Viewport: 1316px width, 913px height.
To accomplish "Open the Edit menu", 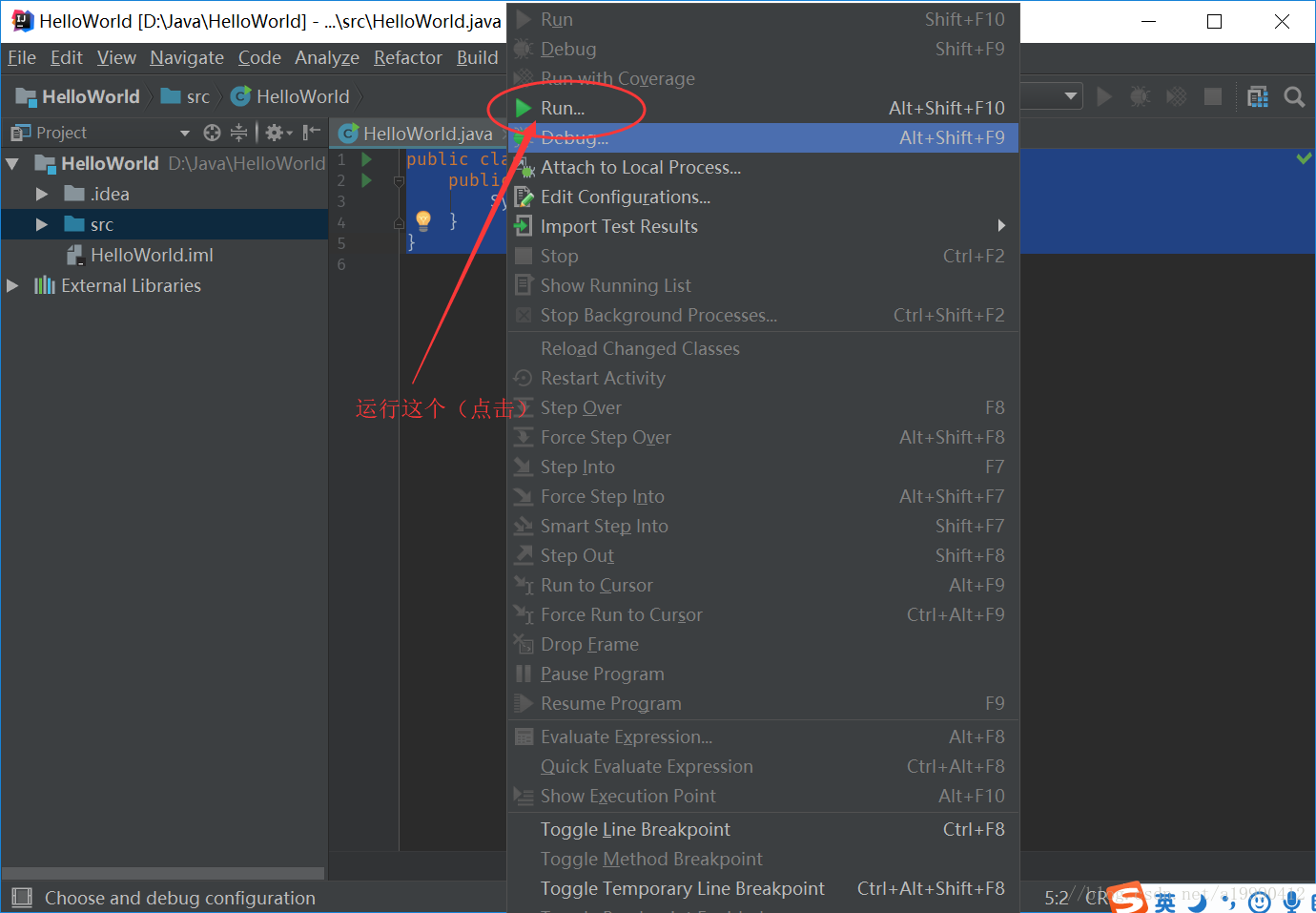I will [67, 57].
